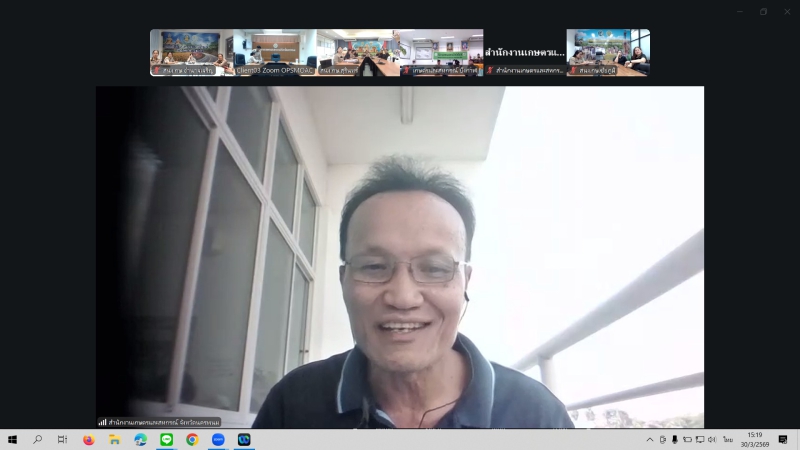This screenshot has height=450, width=800.
Task: Switch the Thai input language indicator
Action: coord(728,439)
